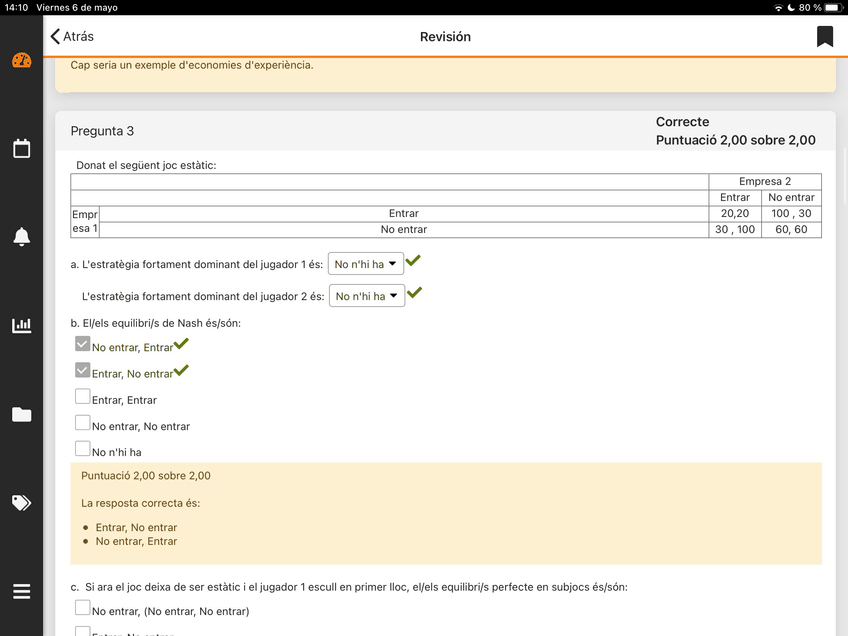The image size is (848, 636).
Task: Open the calendar icon in sidebar
Action: pos(21,149)
